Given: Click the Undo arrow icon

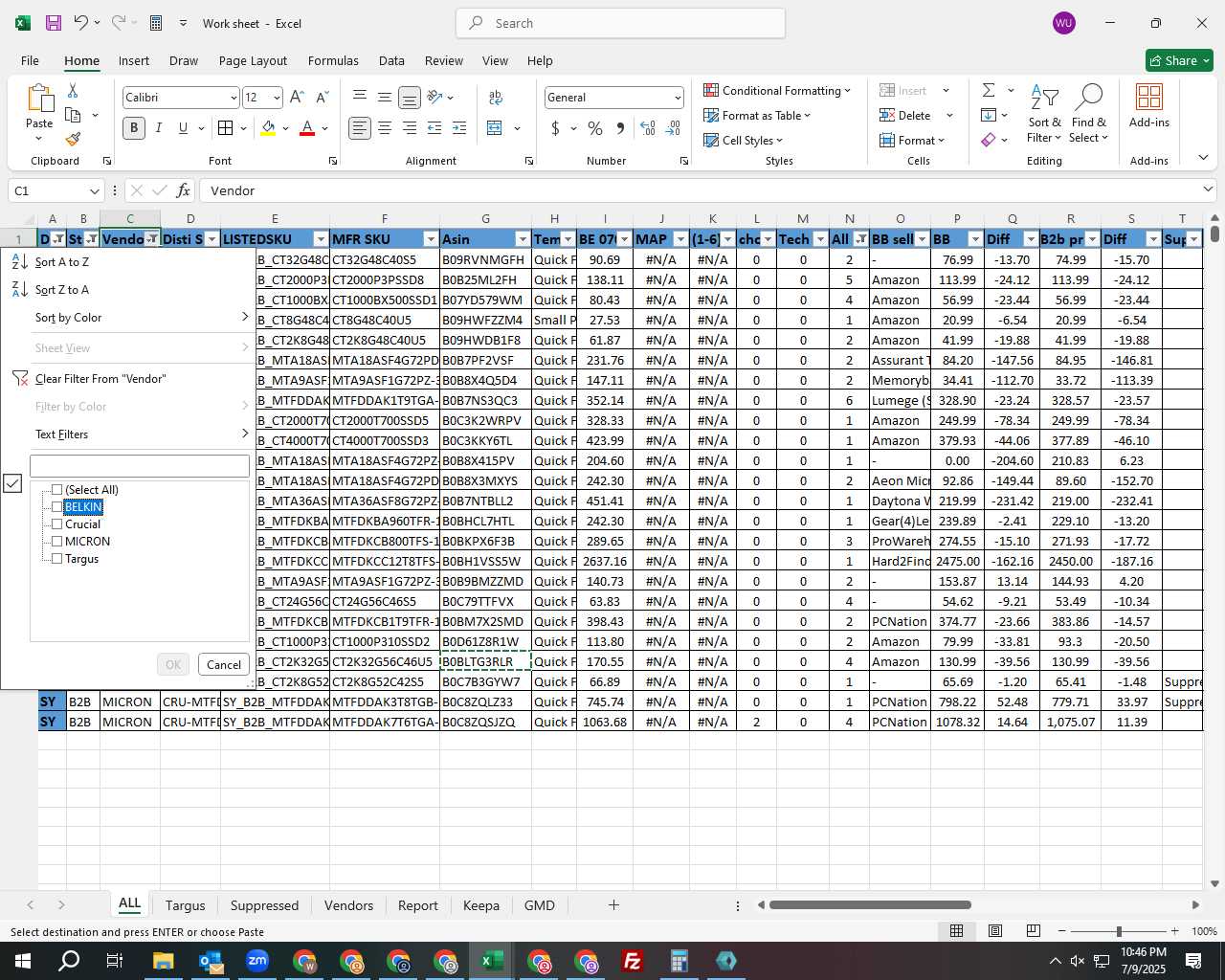Looking at the screenshot, I should click(x=80, y=23).
